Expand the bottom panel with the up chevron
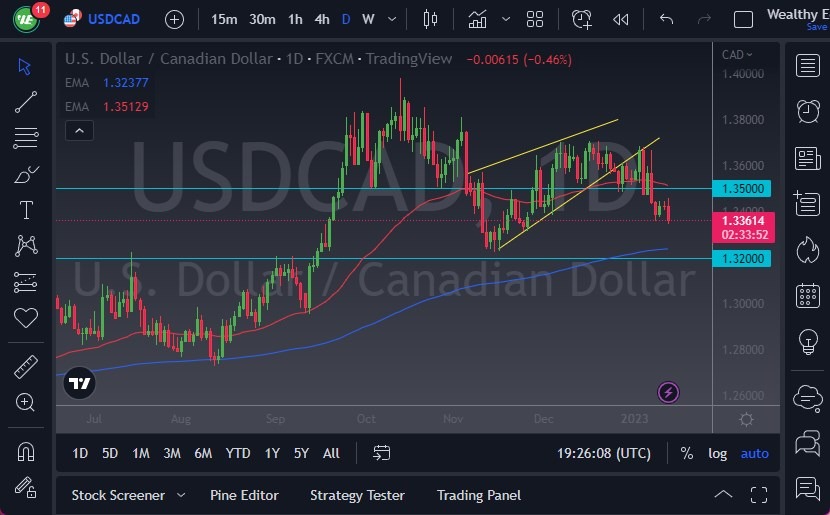This screenshot has height=515, width=830. click(723, 495)
